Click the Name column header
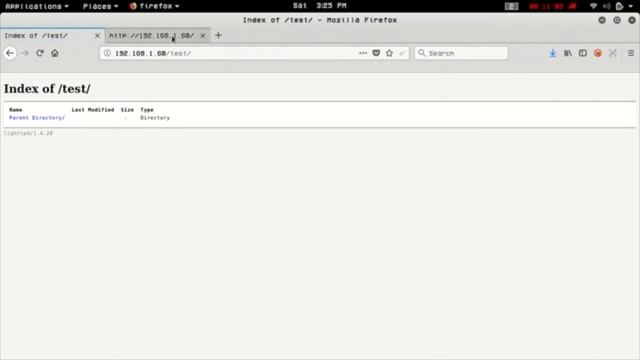This screenshot has height=360, width=640. (x=16, y=110)
